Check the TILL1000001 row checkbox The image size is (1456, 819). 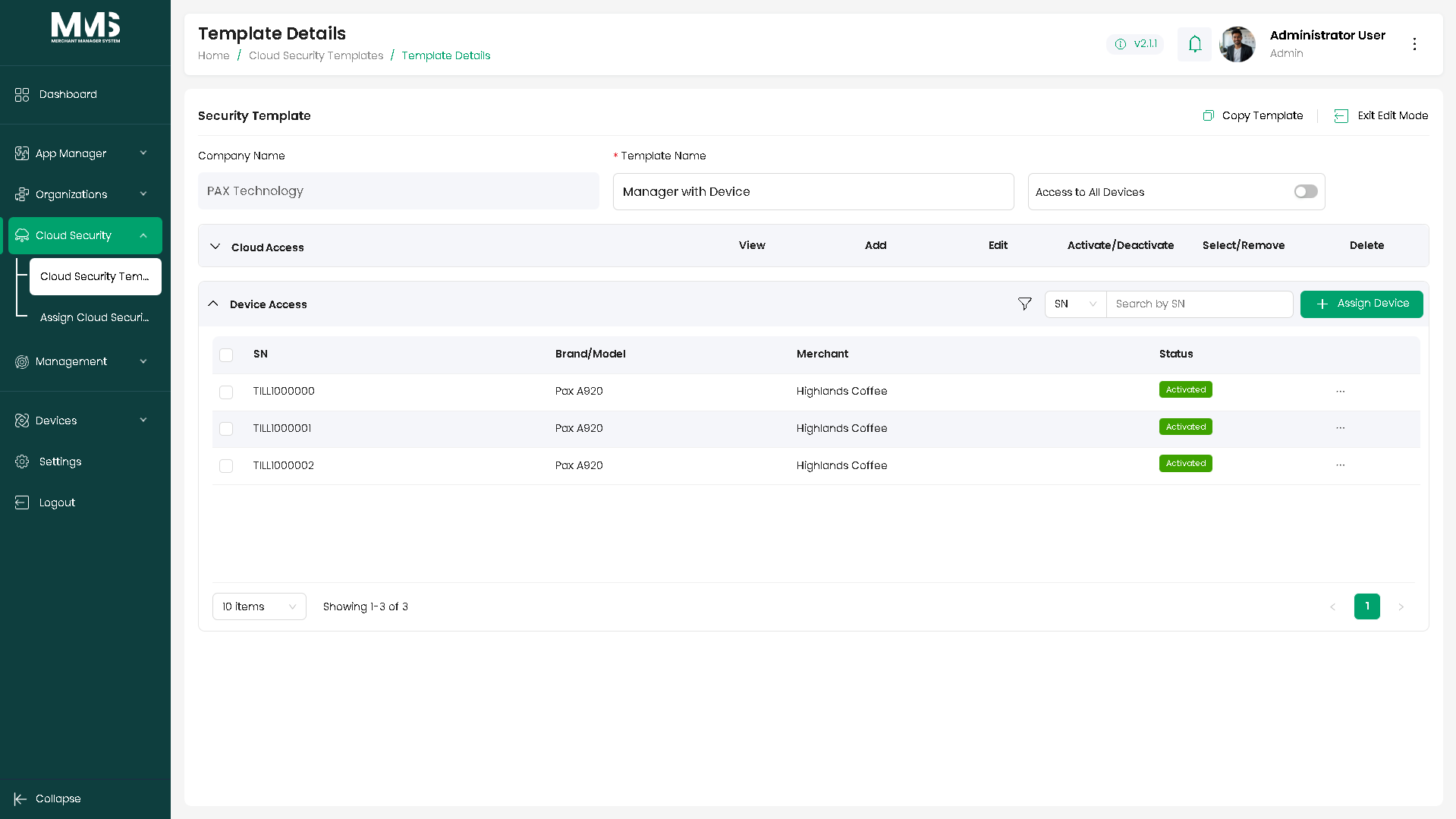point(226,429)
